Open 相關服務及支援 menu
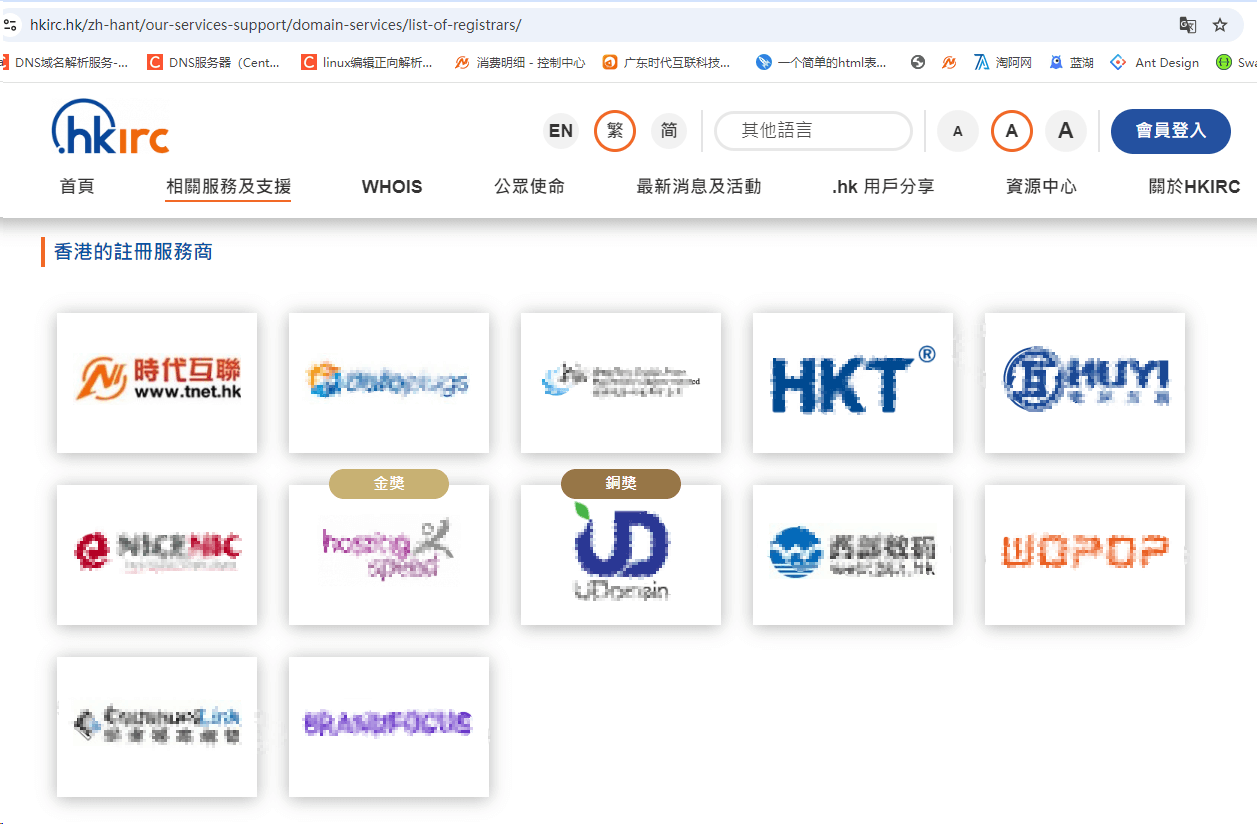 click(x=228, y=186)
